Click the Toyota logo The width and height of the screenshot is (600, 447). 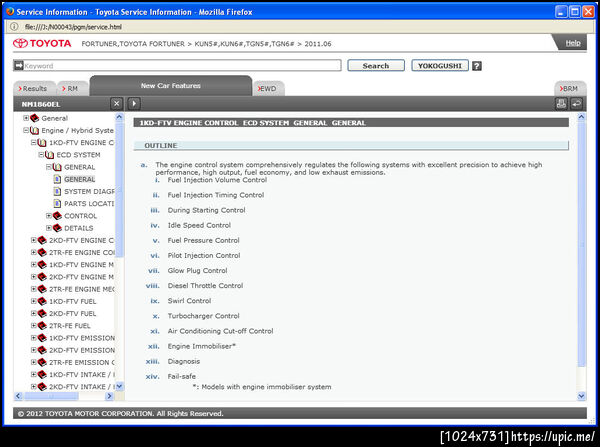42,43
